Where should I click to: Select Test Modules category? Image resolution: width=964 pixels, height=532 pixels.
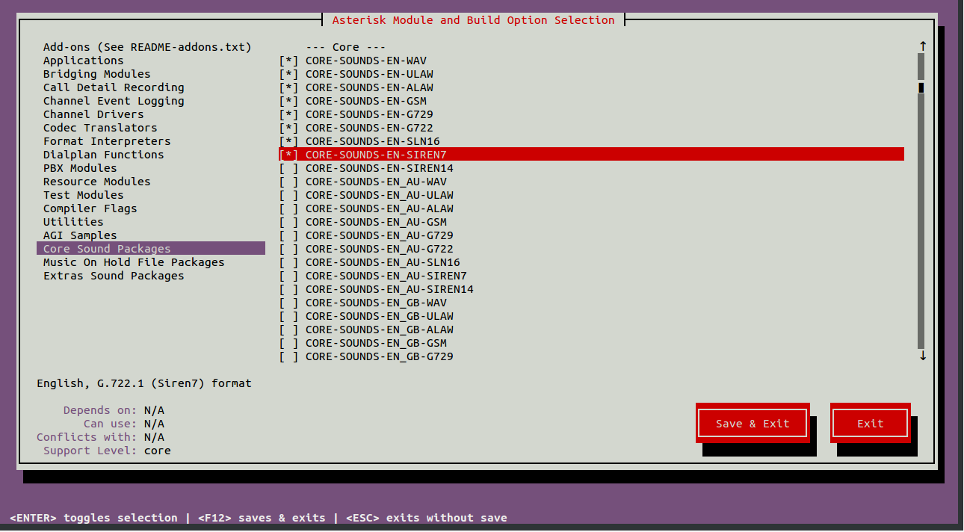(83, 196)
